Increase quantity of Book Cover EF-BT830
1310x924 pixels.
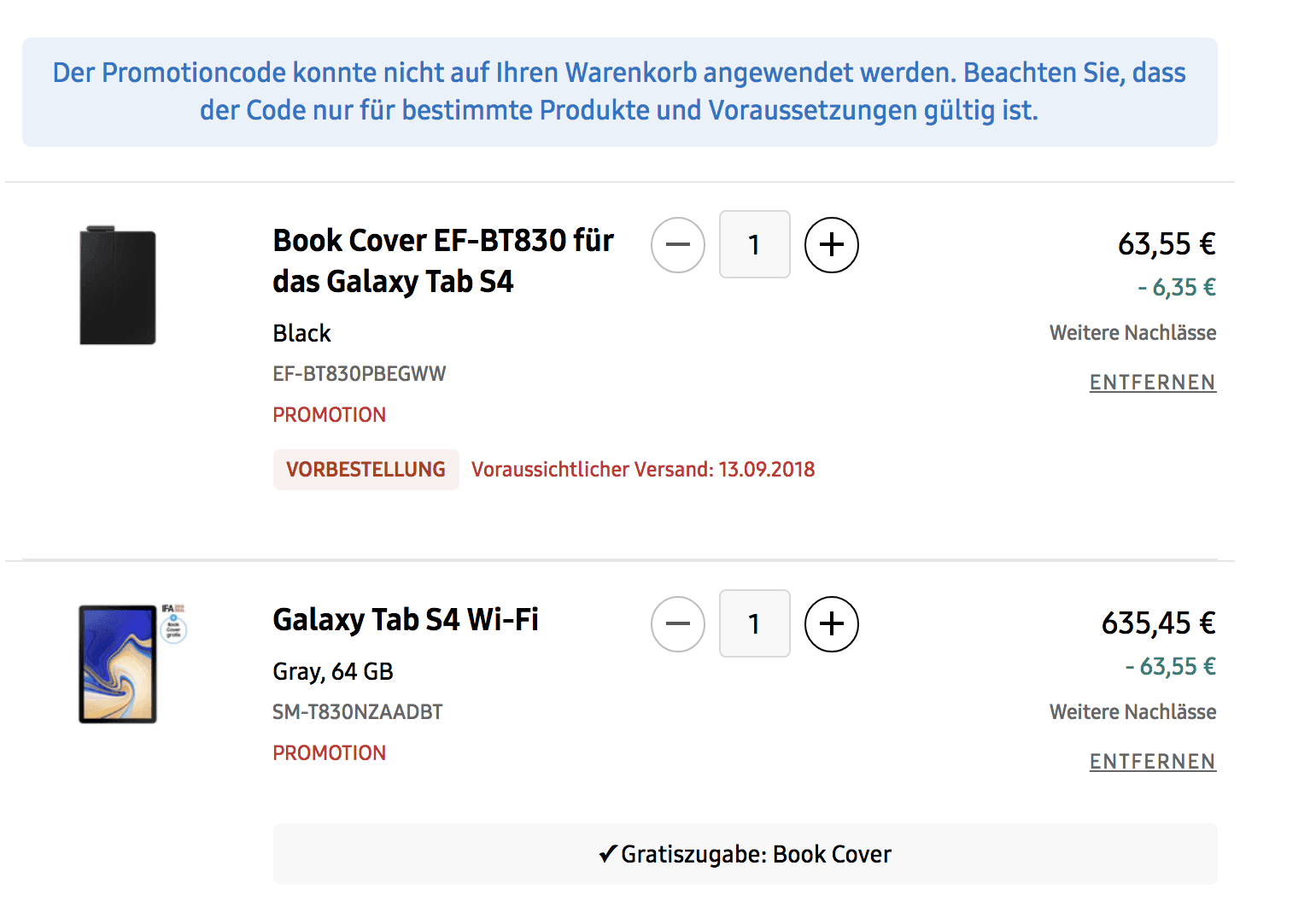pos(832,245)
